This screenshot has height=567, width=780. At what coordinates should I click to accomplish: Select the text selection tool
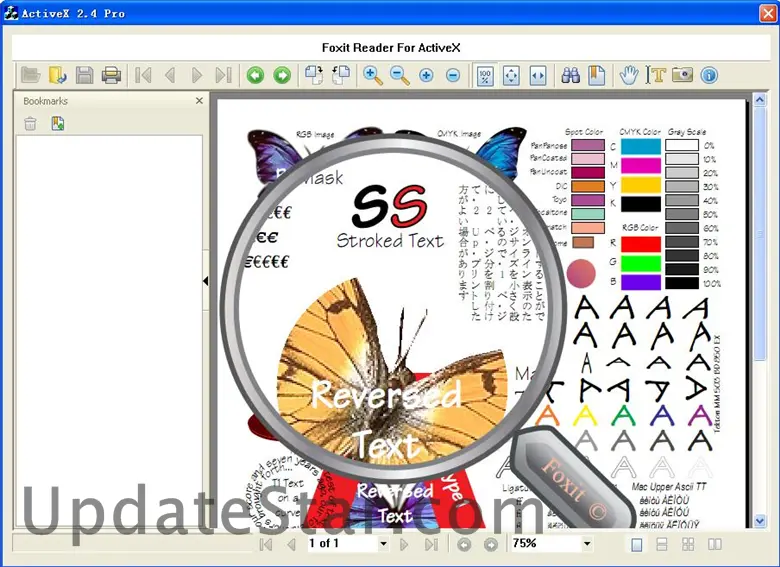click(x=656, y=75)
